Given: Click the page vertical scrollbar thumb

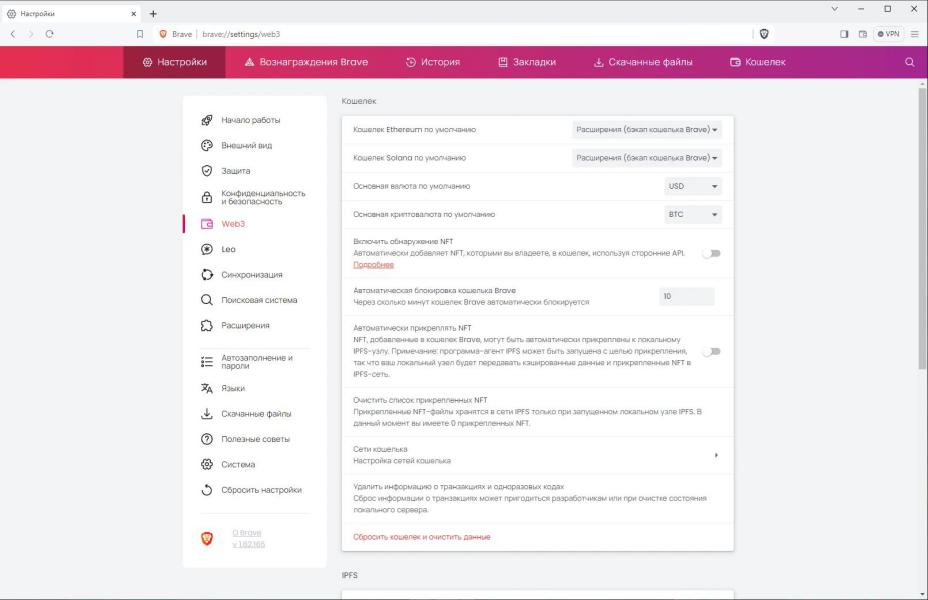Looking at the screenshot, I should (921, 228).
